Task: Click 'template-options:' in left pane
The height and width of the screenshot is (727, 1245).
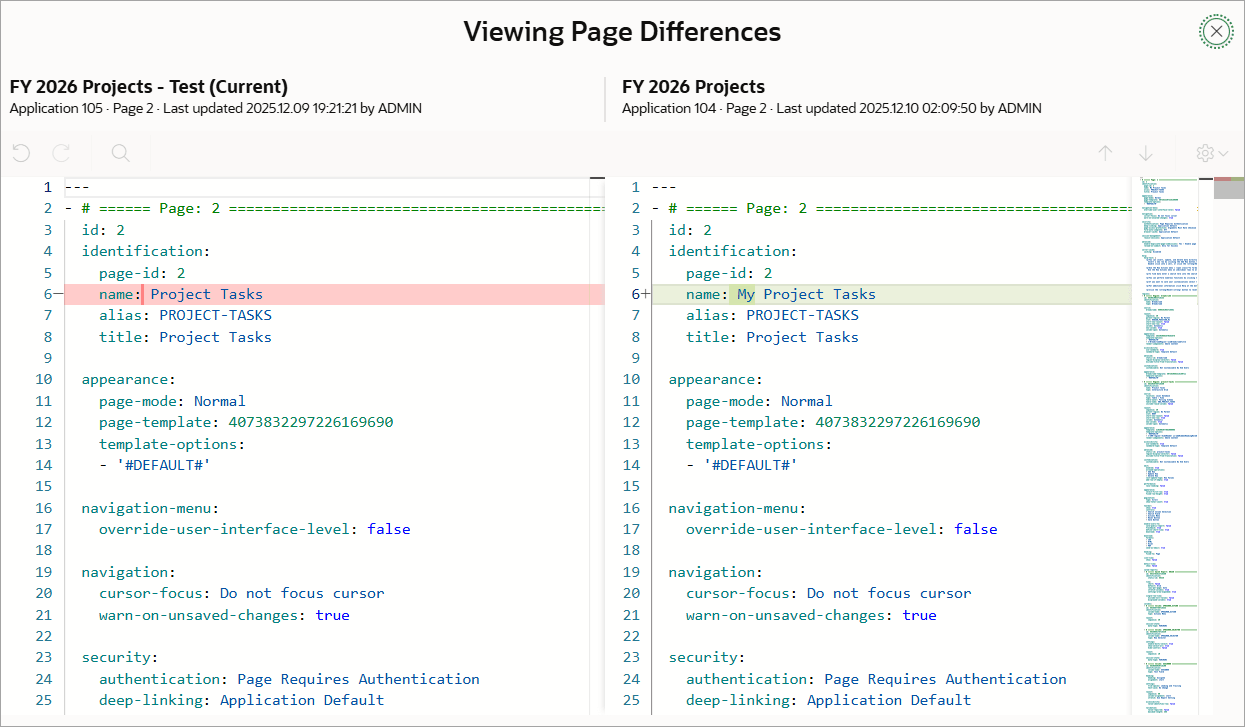Action: click(172, 444)
